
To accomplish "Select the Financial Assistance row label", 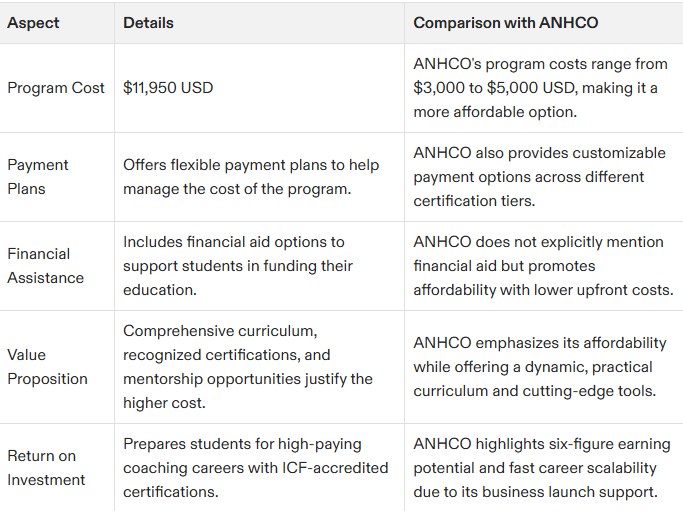I will coord(46,266).
